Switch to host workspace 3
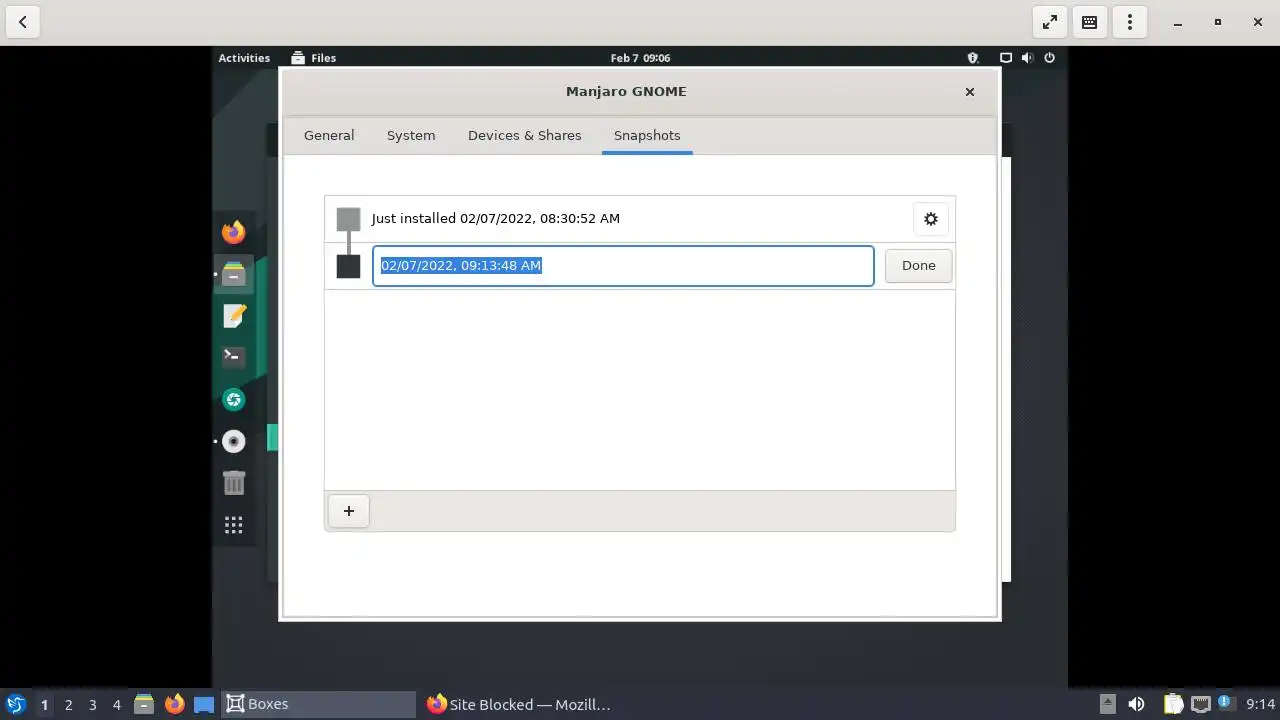This screenshot has width=1280, height=720. coord(92,704)
